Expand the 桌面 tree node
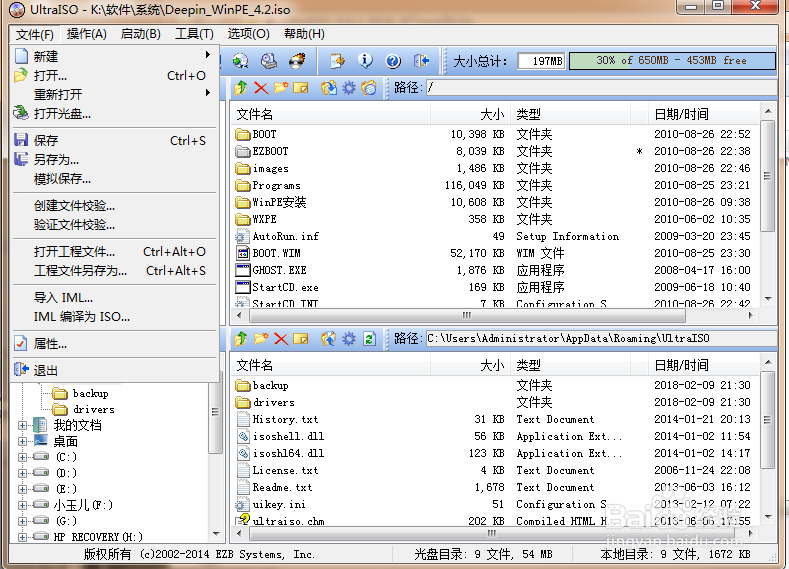Viewport: 789px width, 569px height. [x=22, y=442]
